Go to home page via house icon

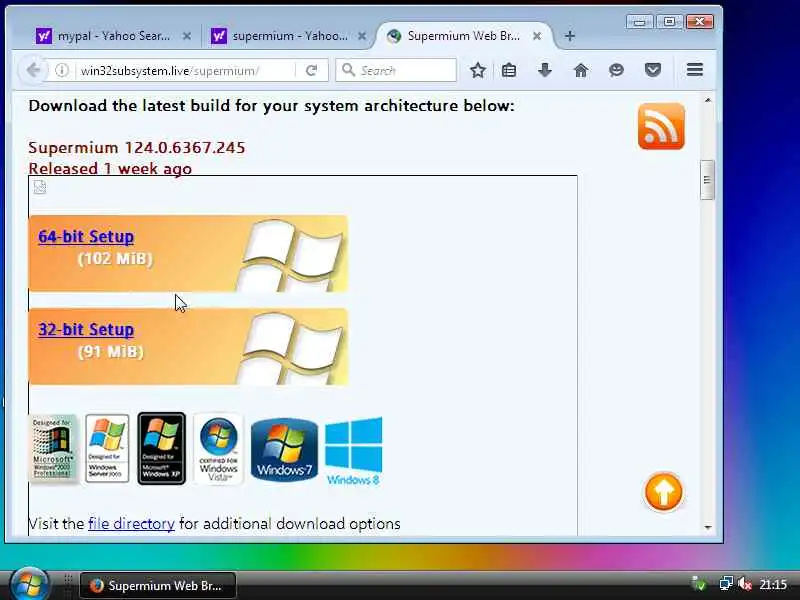click(x=581, y=70)
